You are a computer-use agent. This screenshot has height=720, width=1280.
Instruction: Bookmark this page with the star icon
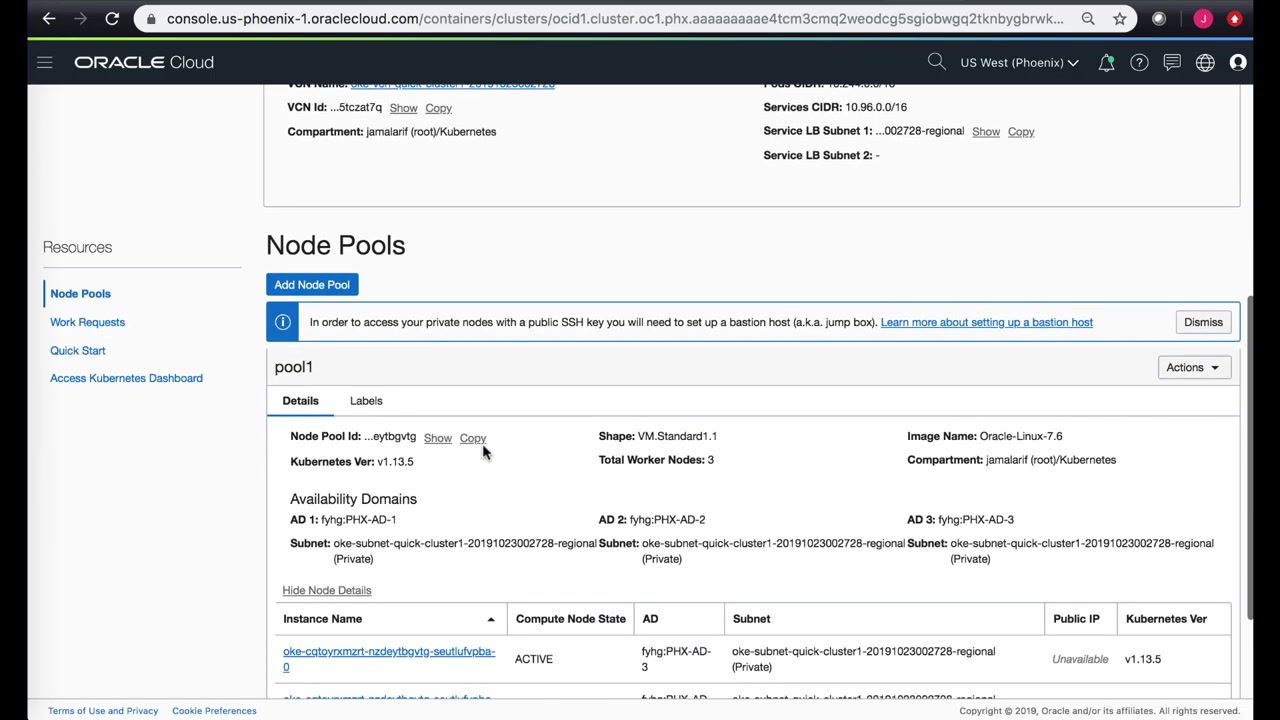[1119, 18]
